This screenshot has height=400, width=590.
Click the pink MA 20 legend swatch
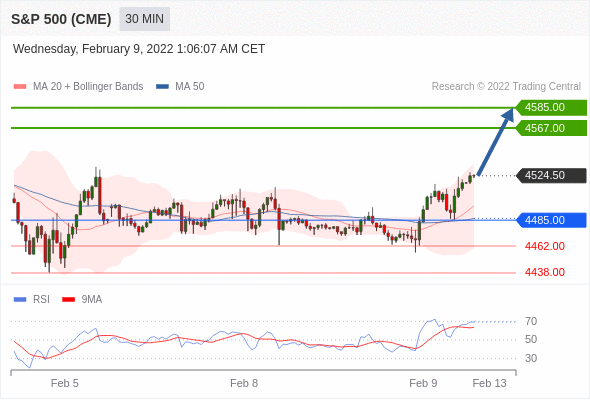pos(20,87)
